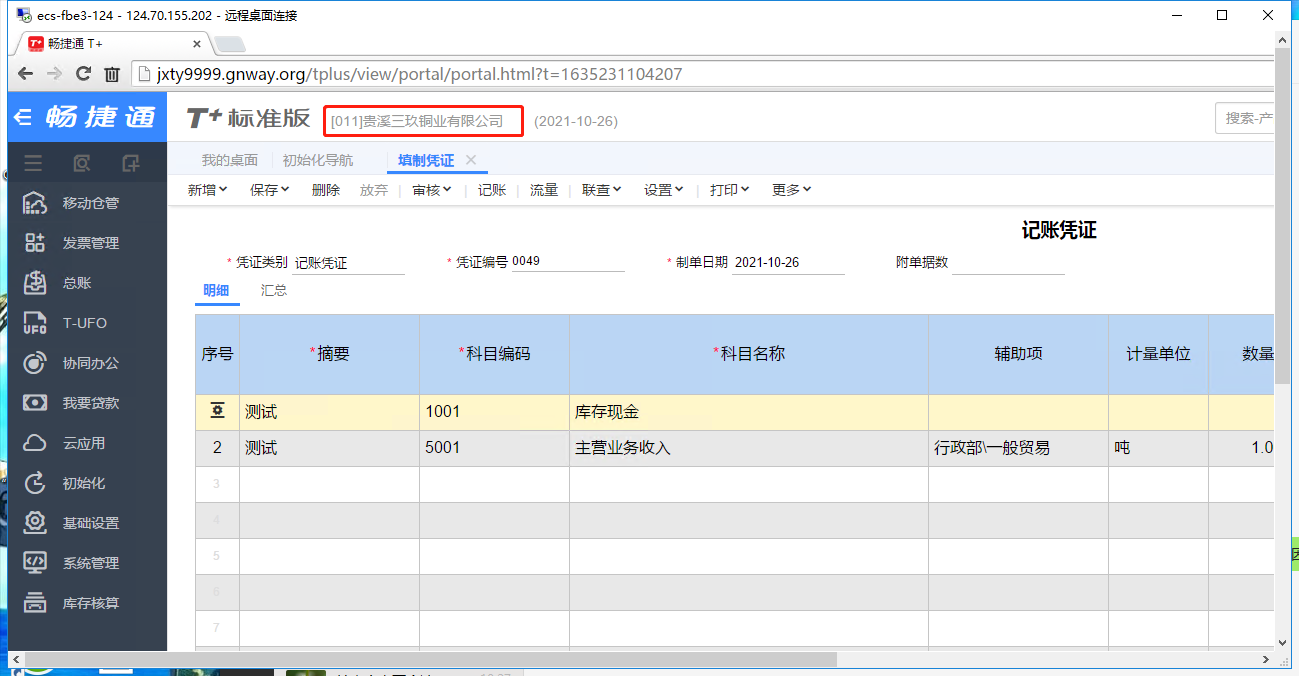Image resolution: width=1299 pixels, height=676 pixels.
Task: Open 总账 icon in the sidebar
Action: [x=35, y=283]
